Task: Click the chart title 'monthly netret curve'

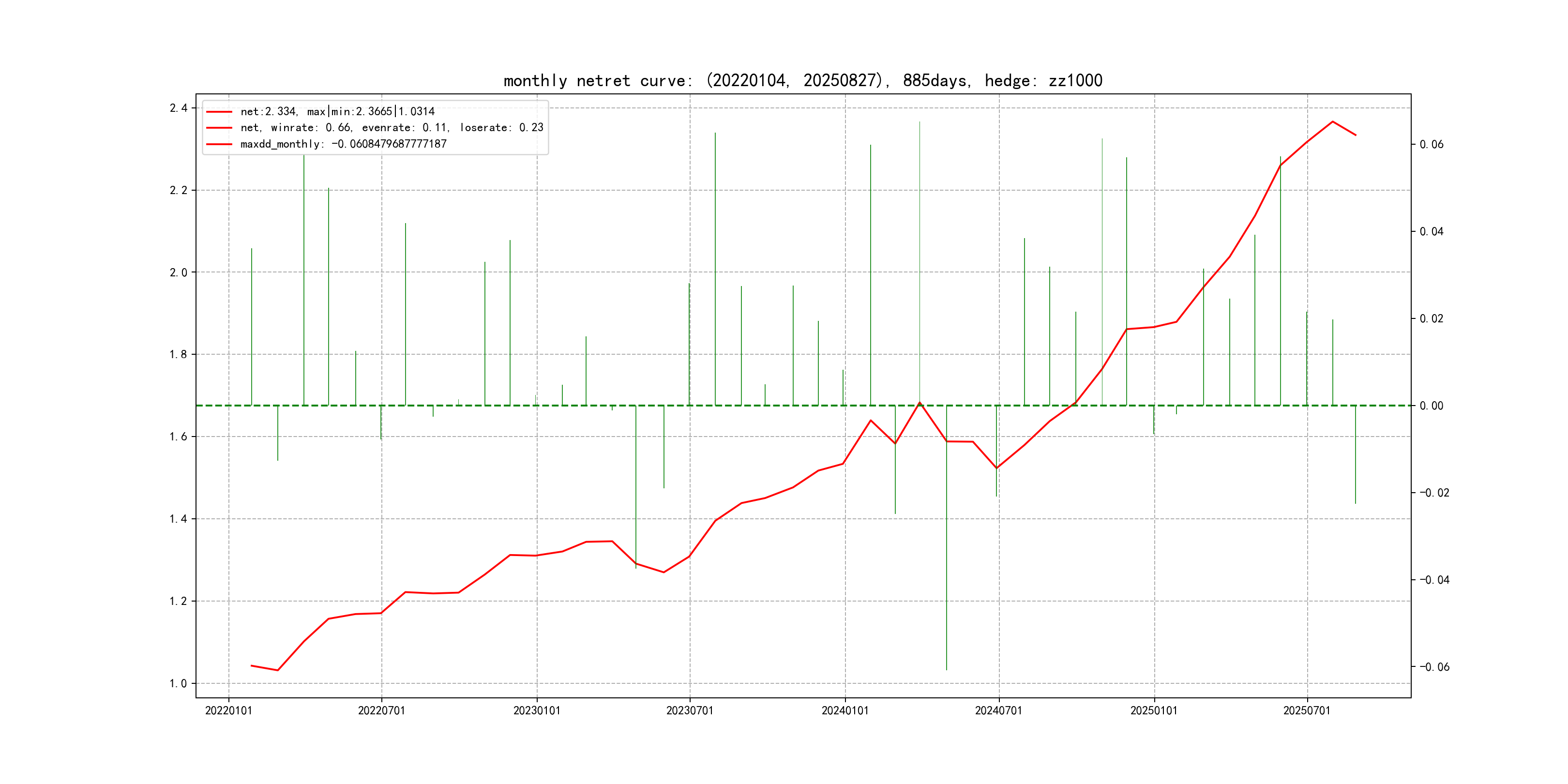Action: tap(802, 80)
